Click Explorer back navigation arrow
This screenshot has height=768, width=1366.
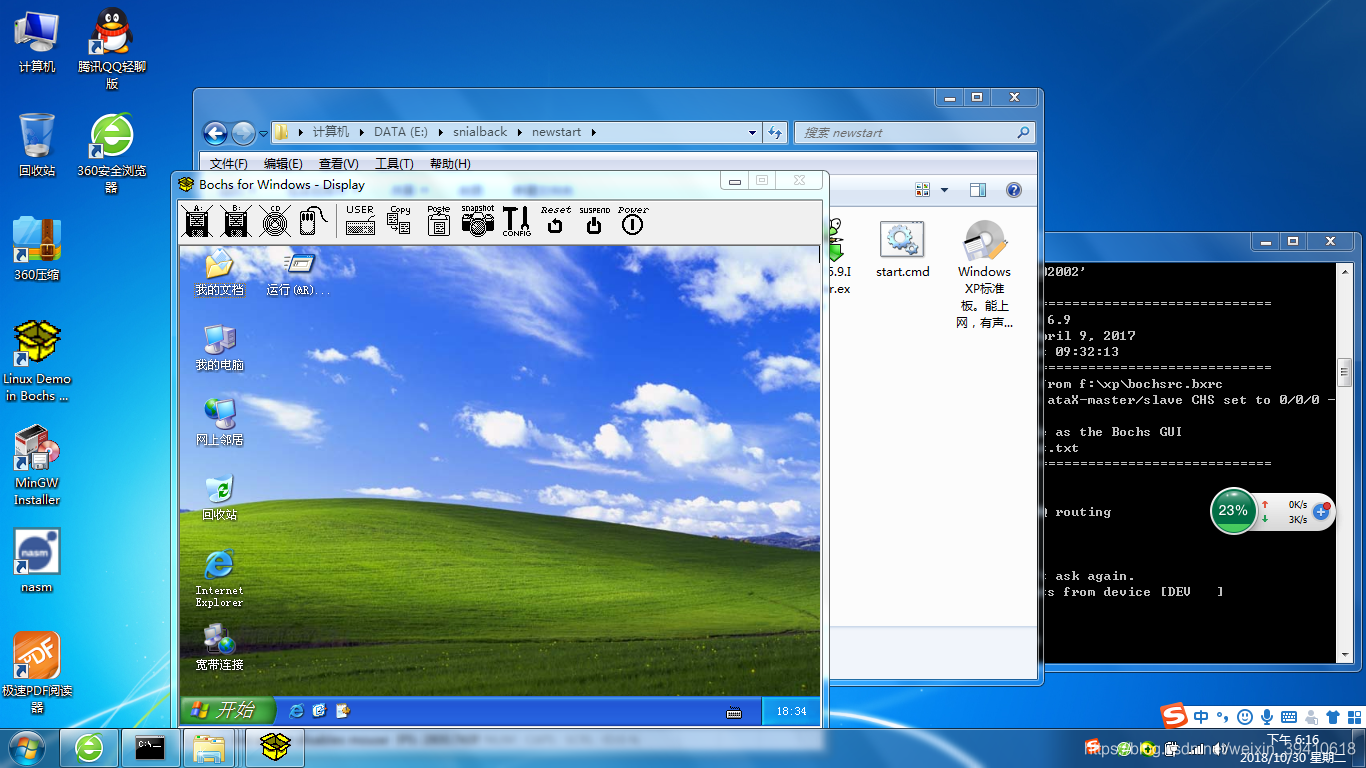point(215,133)
